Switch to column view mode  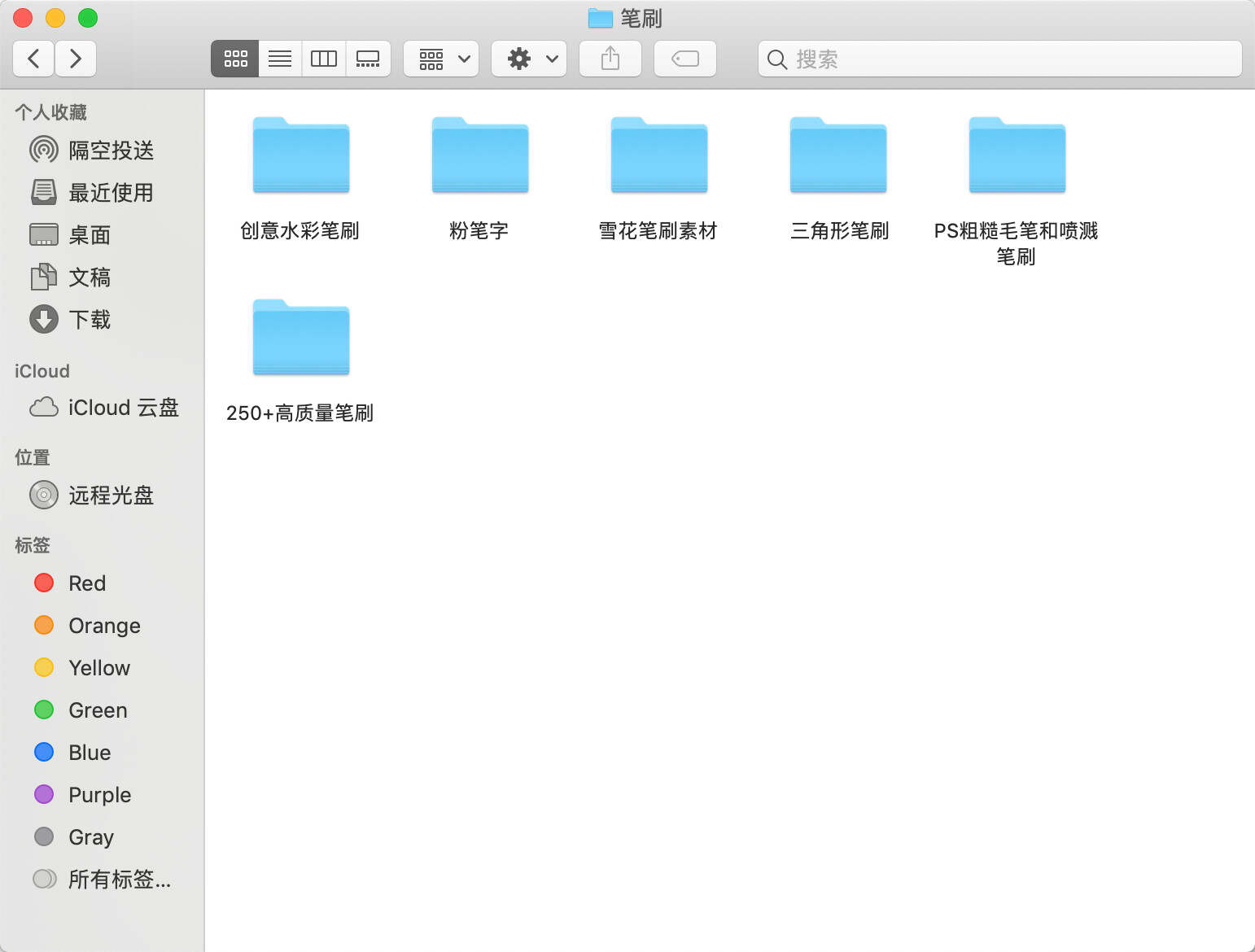[324, 59]
